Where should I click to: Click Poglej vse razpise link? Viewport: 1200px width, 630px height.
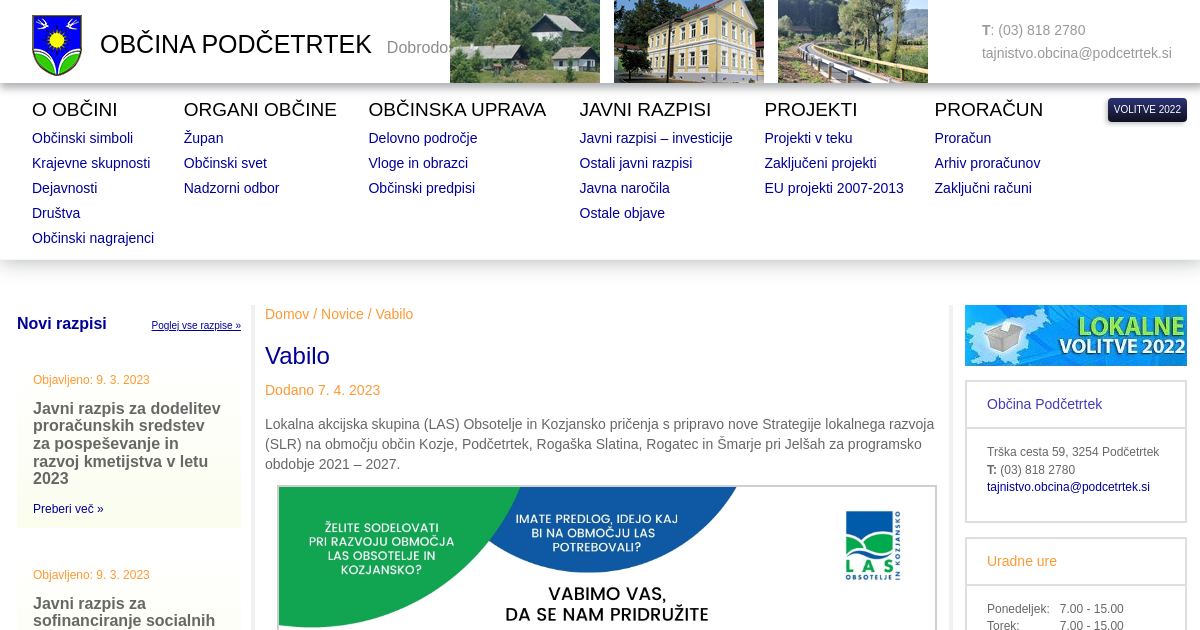point(196,326)
